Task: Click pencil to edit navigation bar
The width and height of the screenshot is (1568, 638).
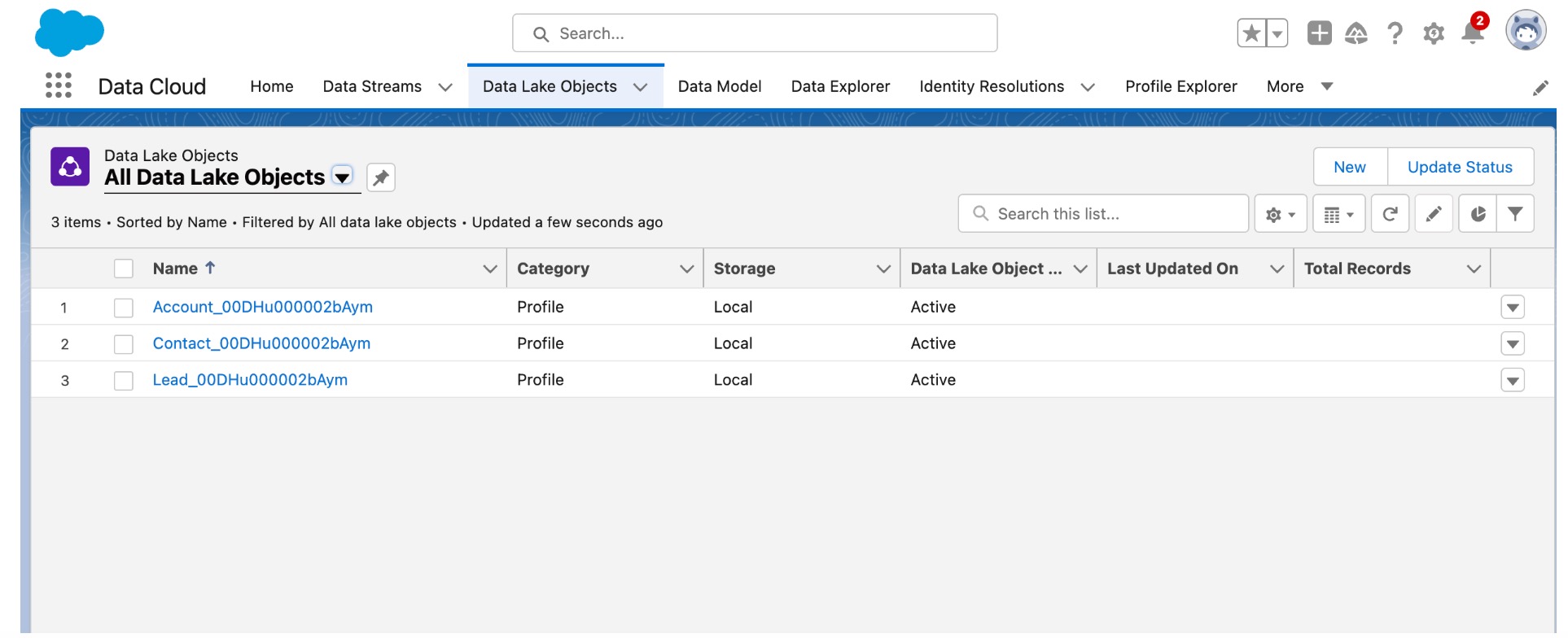Action: [x=1540, y=88]
